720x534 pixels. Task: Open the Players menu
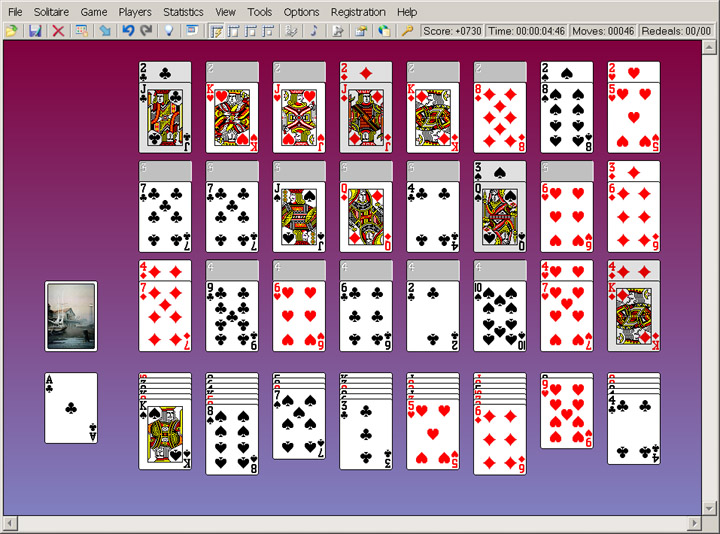point(135,12)
